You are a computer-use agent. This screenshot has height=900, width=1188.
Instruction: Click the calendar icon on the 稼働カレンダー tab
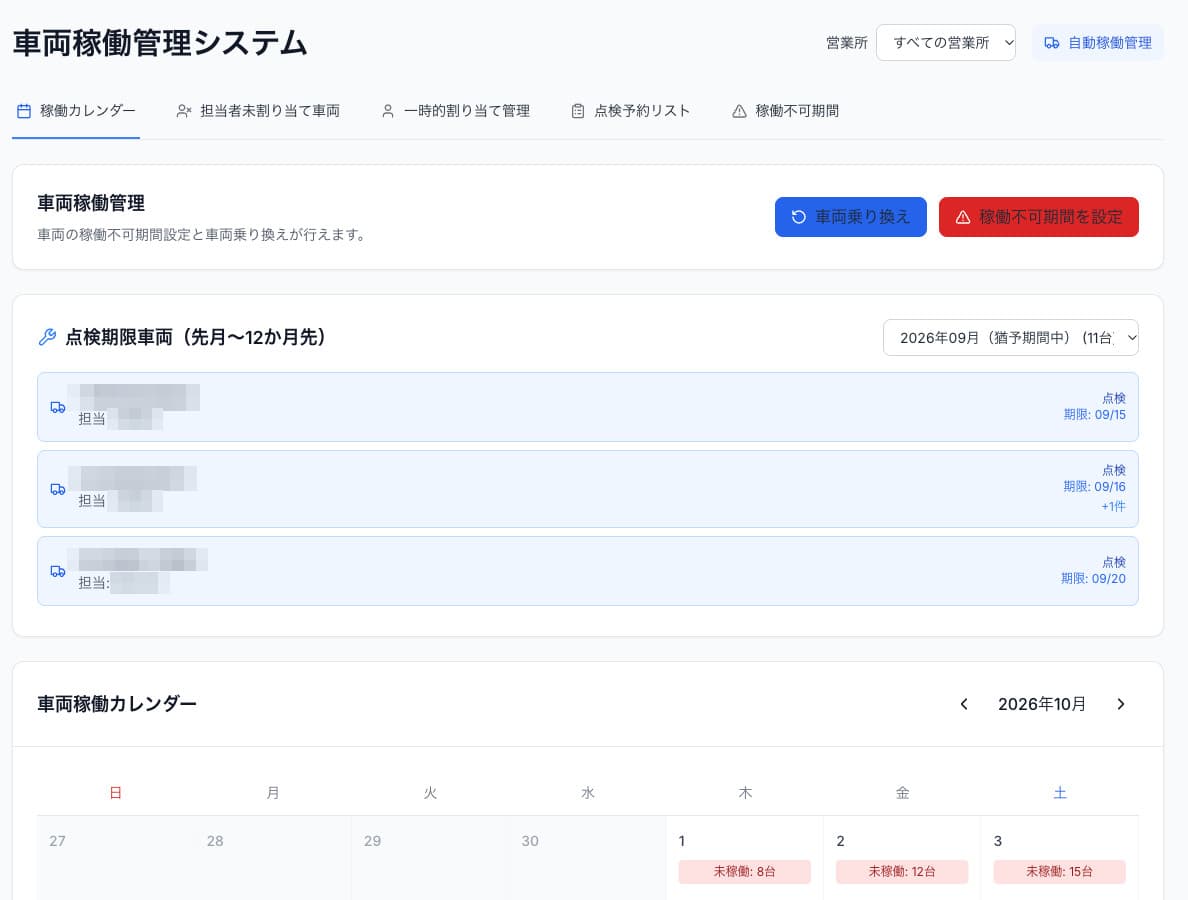click(24, 111)
